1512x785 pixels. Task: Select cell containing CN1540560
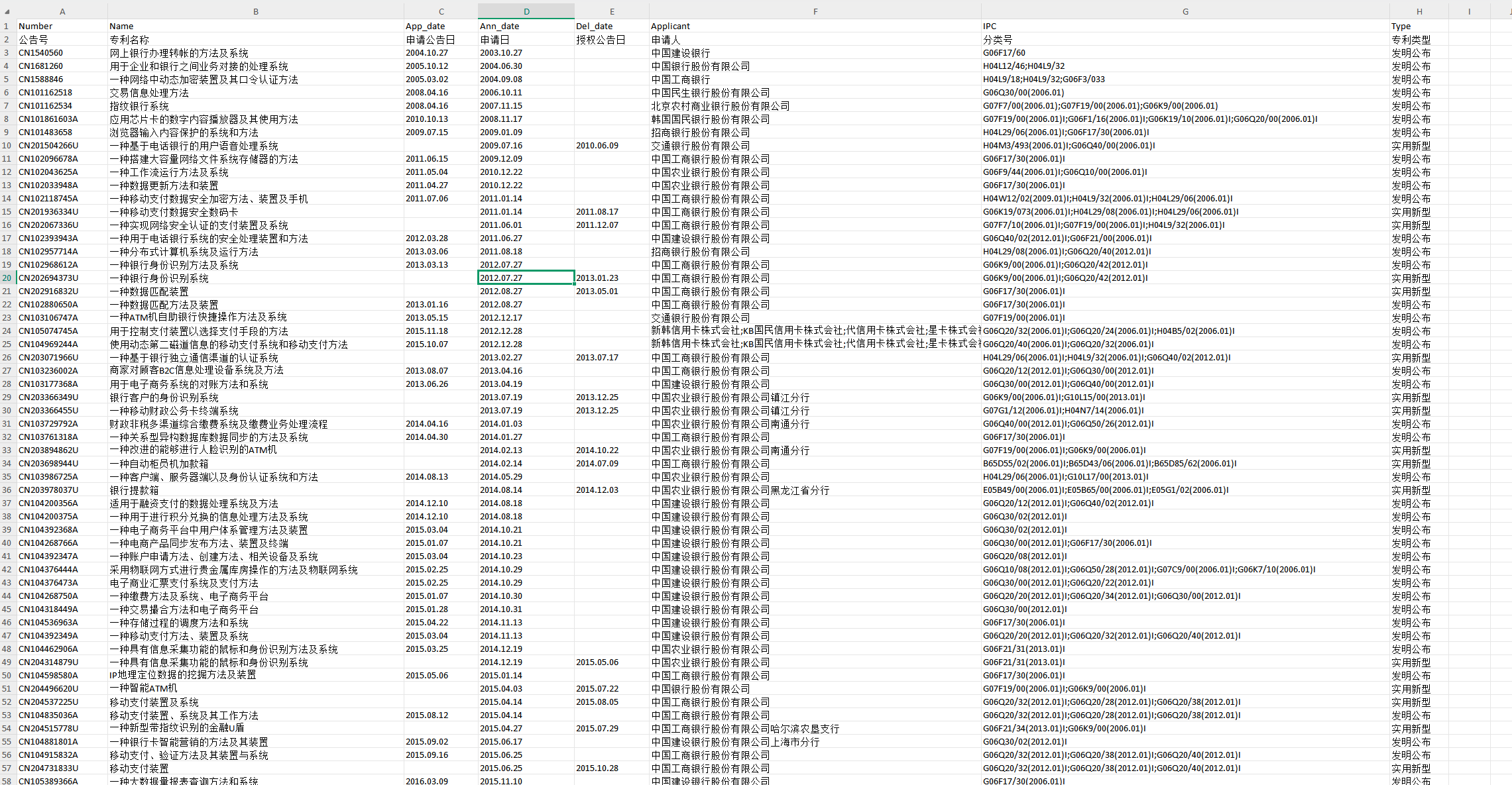click(x=41, y=52)
